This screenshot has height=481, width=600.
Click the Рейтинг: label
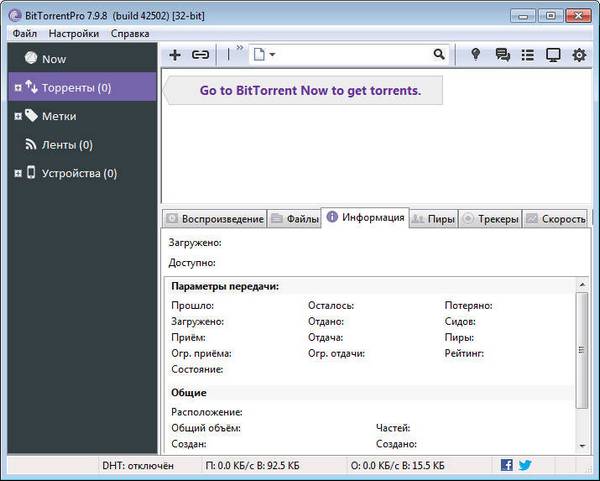pos(464,353)
